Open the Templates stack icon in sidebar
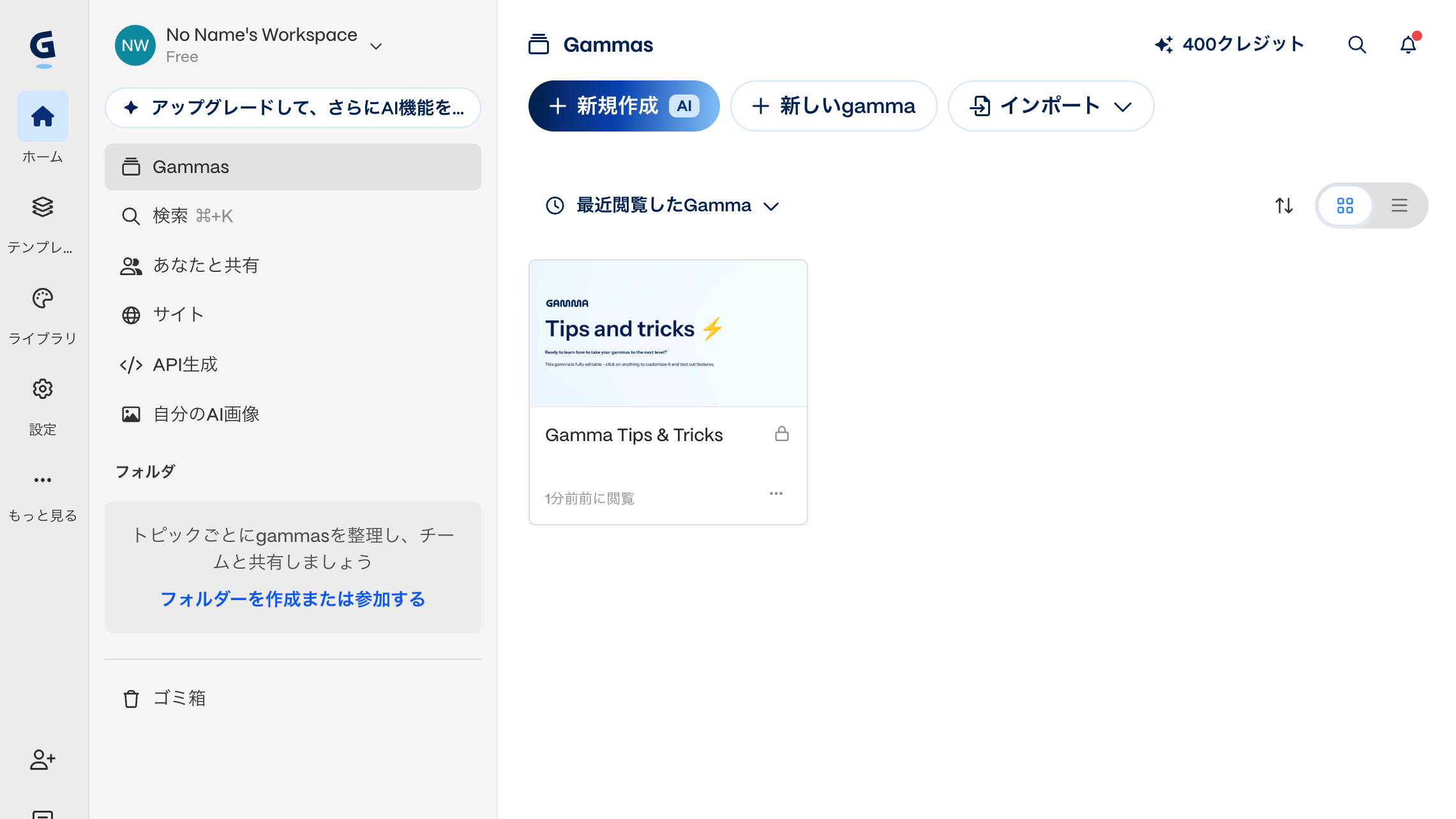The image size is (1456, 819). tap(43, 207)
